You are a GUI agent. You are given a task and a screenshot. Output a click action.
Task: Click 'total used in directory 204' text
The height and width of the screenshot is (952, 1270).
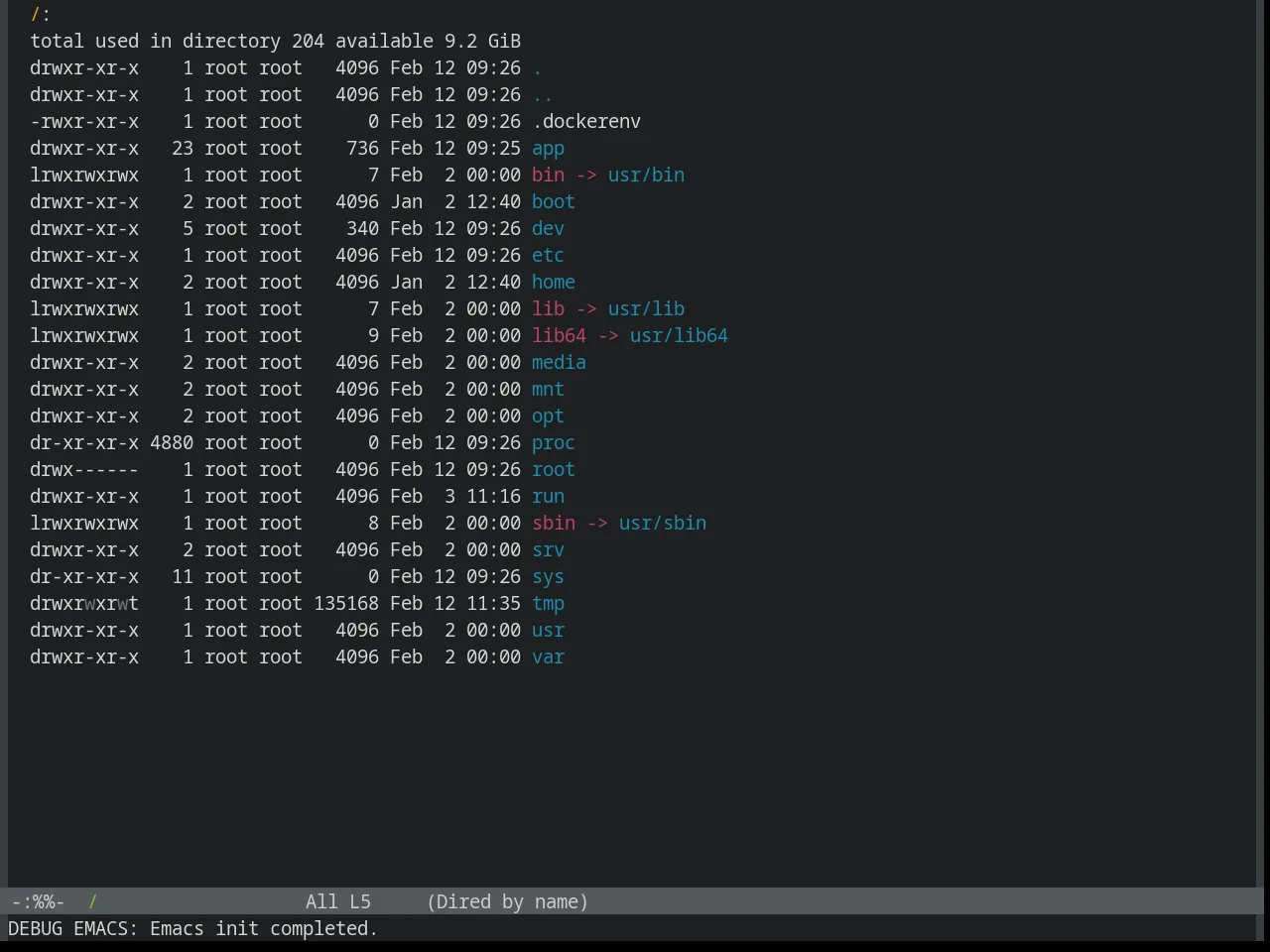(x=177, y=42)
